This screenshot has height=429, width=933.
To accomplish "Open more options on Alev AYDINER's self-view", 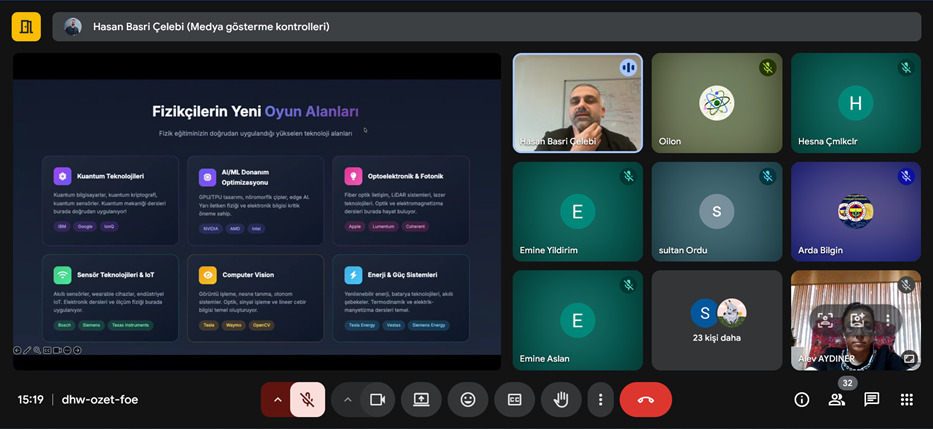I will coord(887,320).
